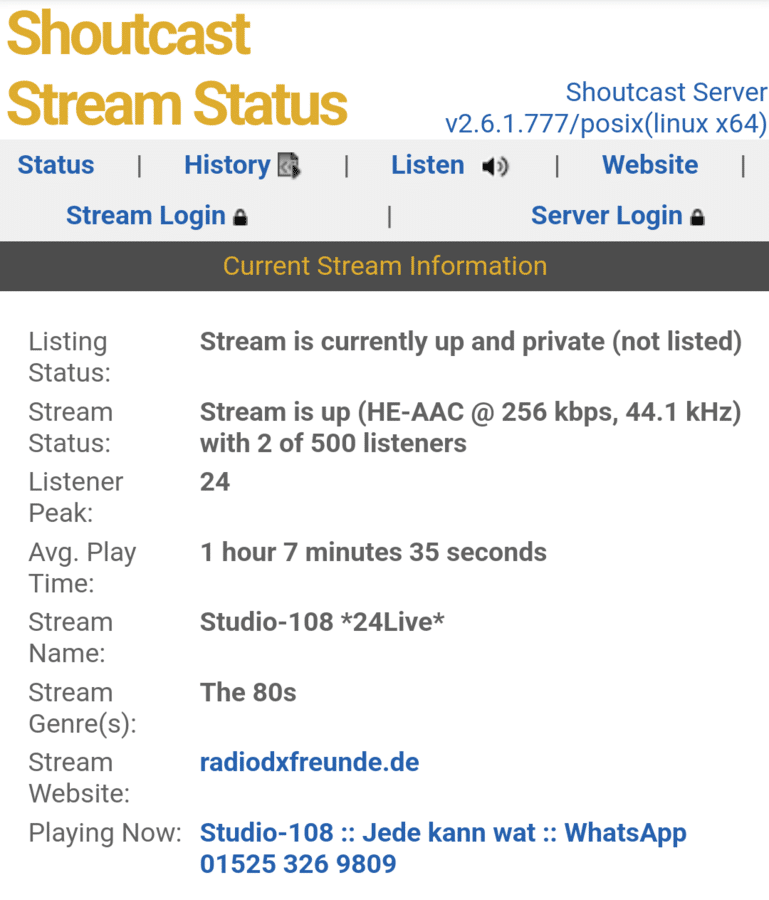This screenshot has width=769, height=900.
Task: Click the Listener Peak value 24
Action: click(x=215, y=482)
